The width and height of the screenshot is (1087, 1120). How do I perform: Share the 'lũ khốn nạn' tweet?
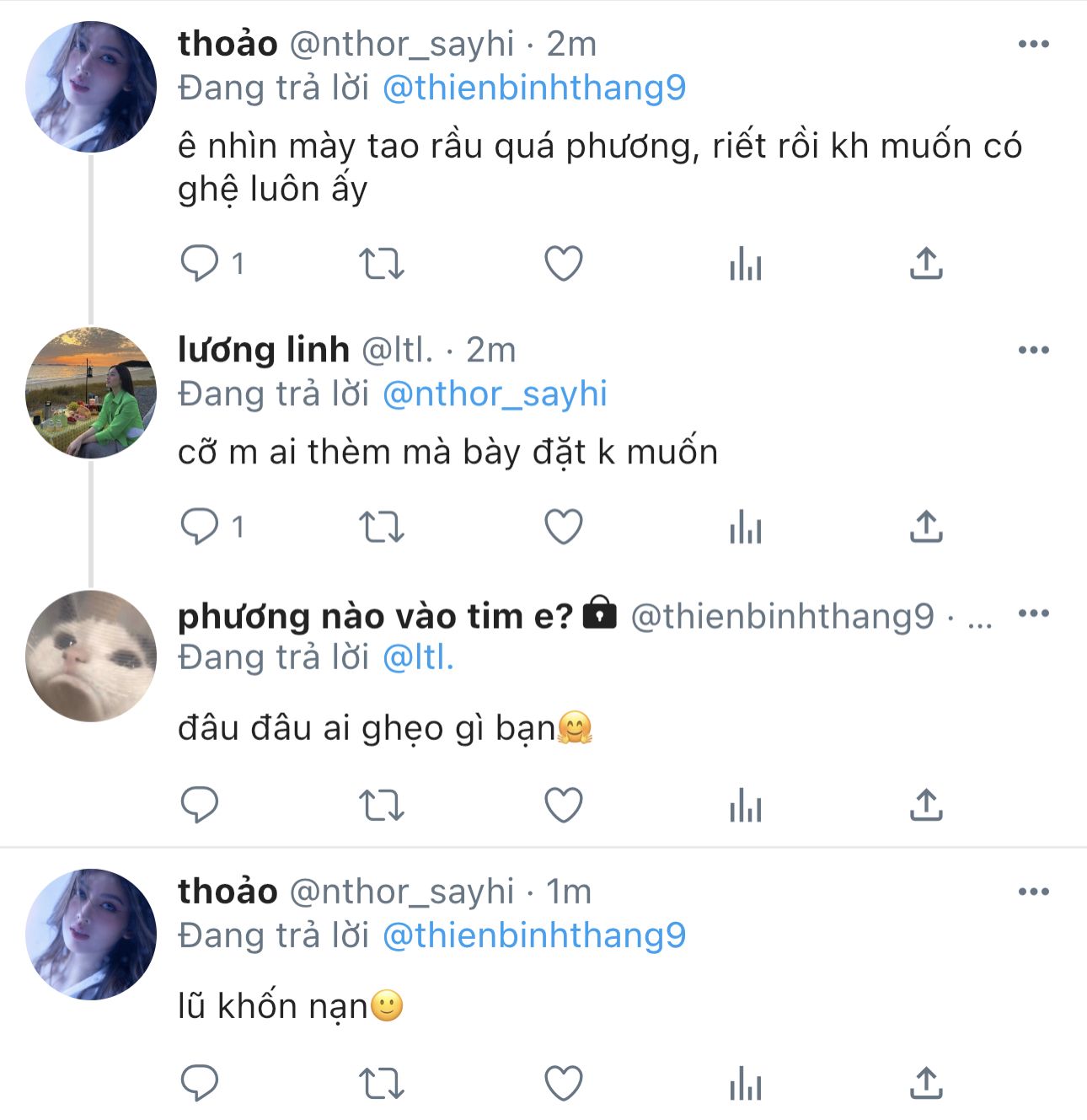(926, 1084)
